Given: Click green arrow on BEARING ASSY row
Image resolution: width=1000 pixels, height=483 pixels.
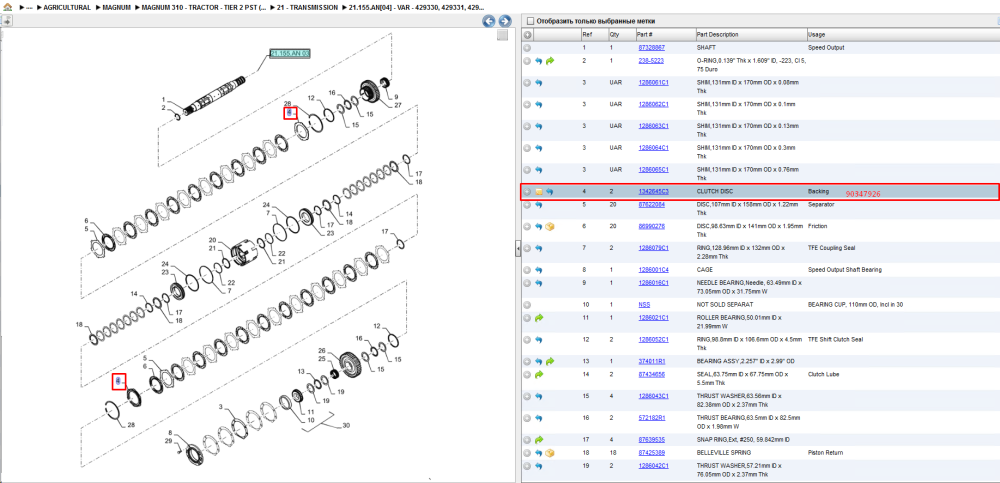Looking at the screenshot, I should 550,361.
